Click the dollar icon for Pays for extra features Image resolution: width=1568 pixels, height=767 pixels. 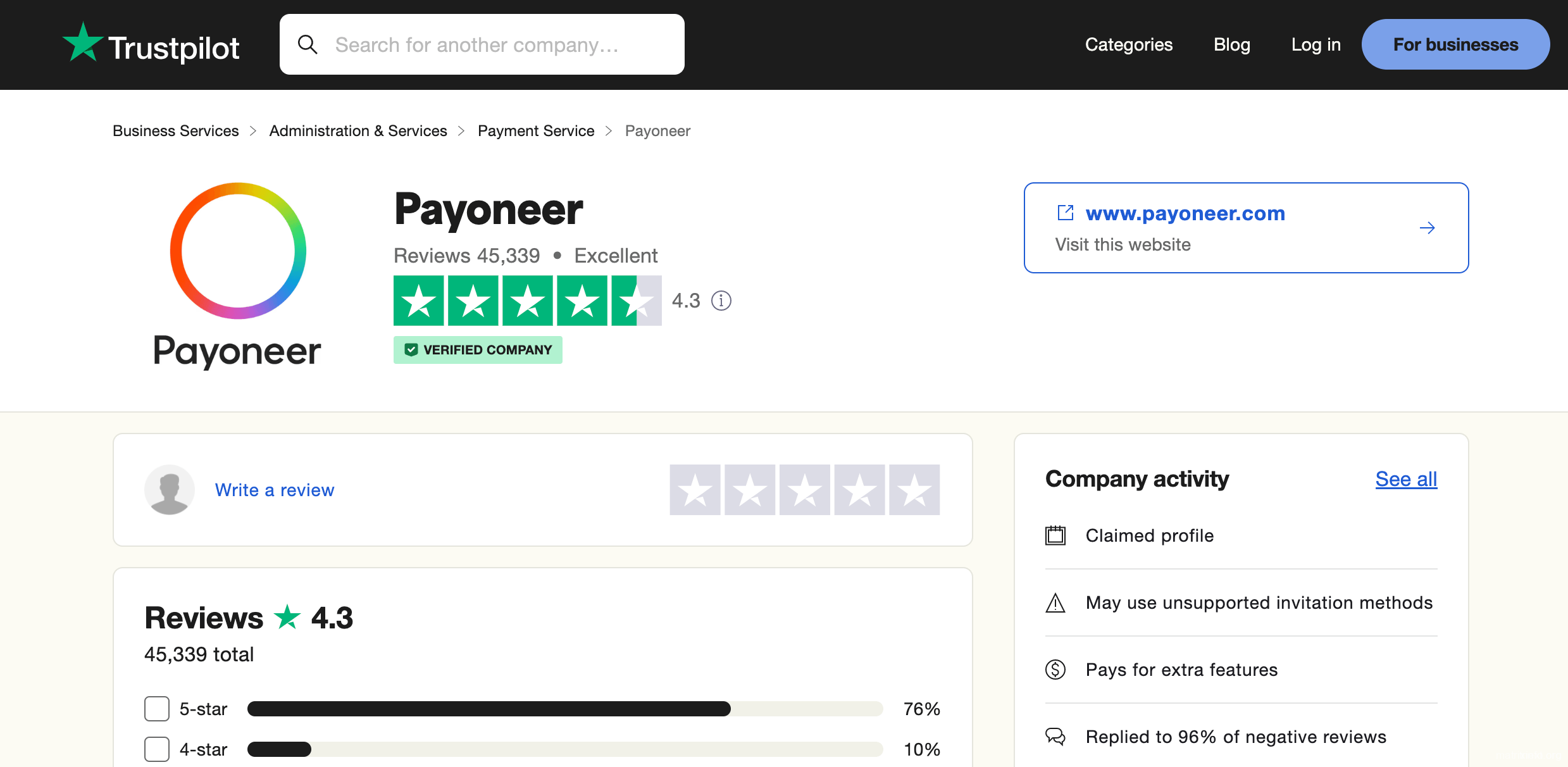coord(1055,670)
